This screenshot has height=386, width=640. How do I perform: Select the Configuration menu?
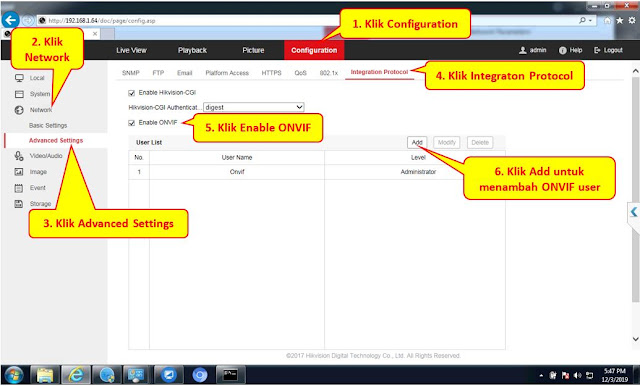314,50
